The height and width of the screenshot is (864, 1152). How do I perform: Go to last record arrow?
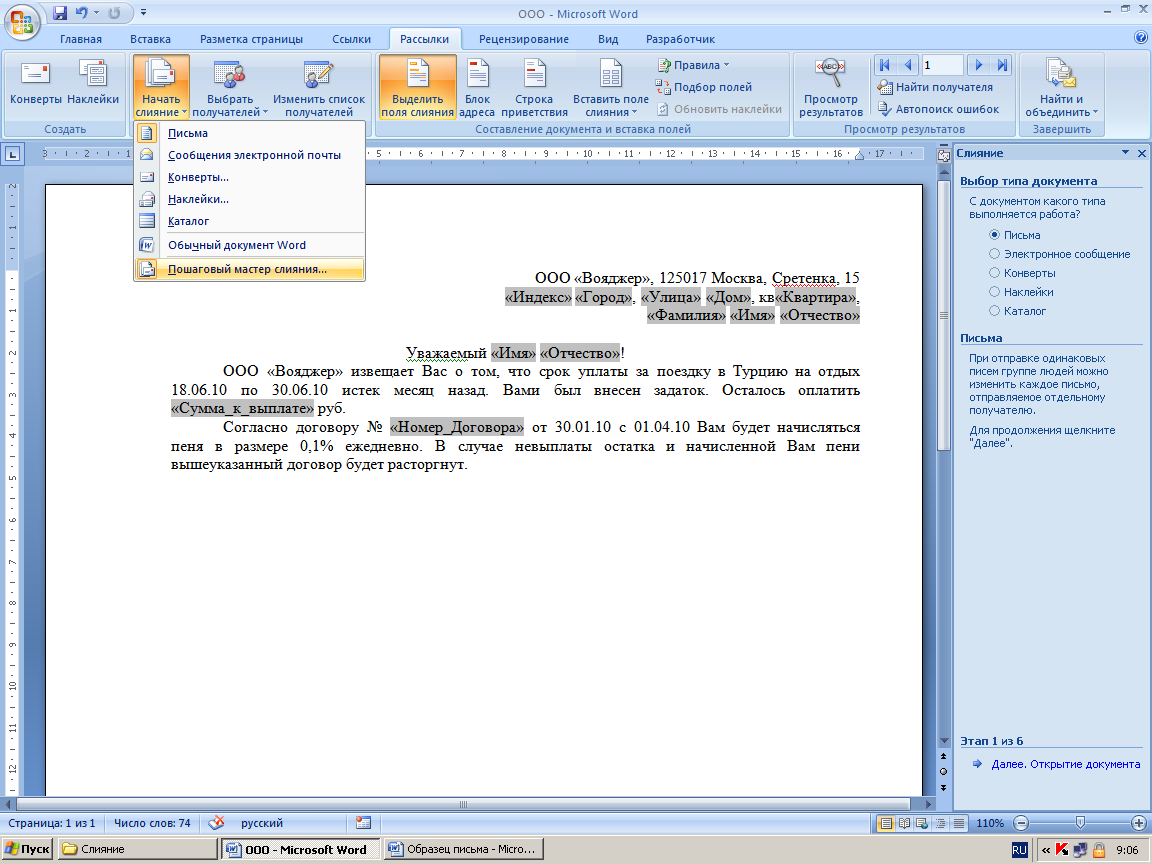pos(1001,65)
